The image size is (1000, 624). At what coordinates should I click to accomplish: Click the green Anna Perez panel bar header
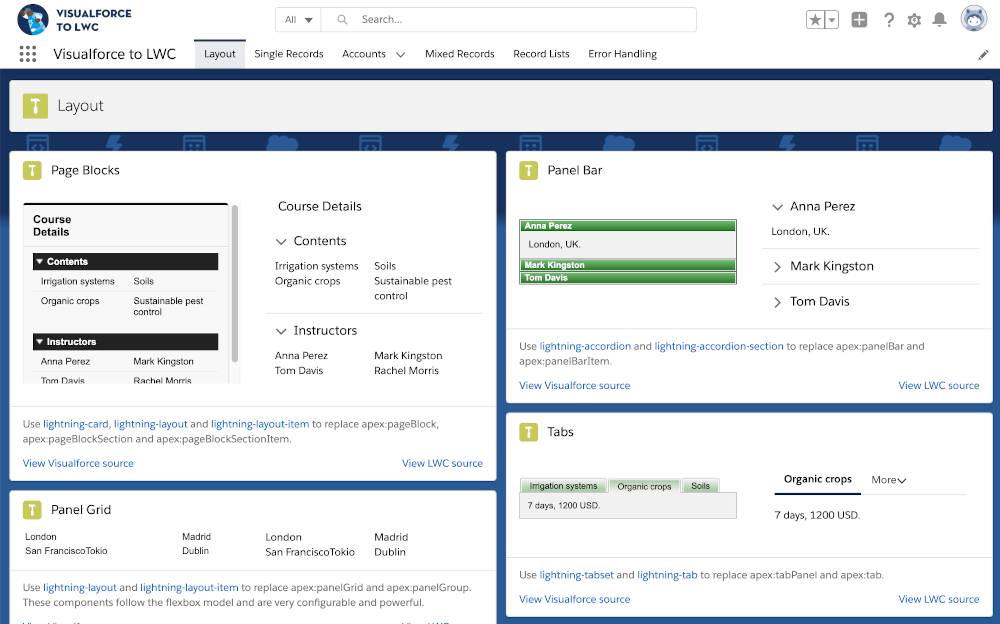tap(628, 226)
